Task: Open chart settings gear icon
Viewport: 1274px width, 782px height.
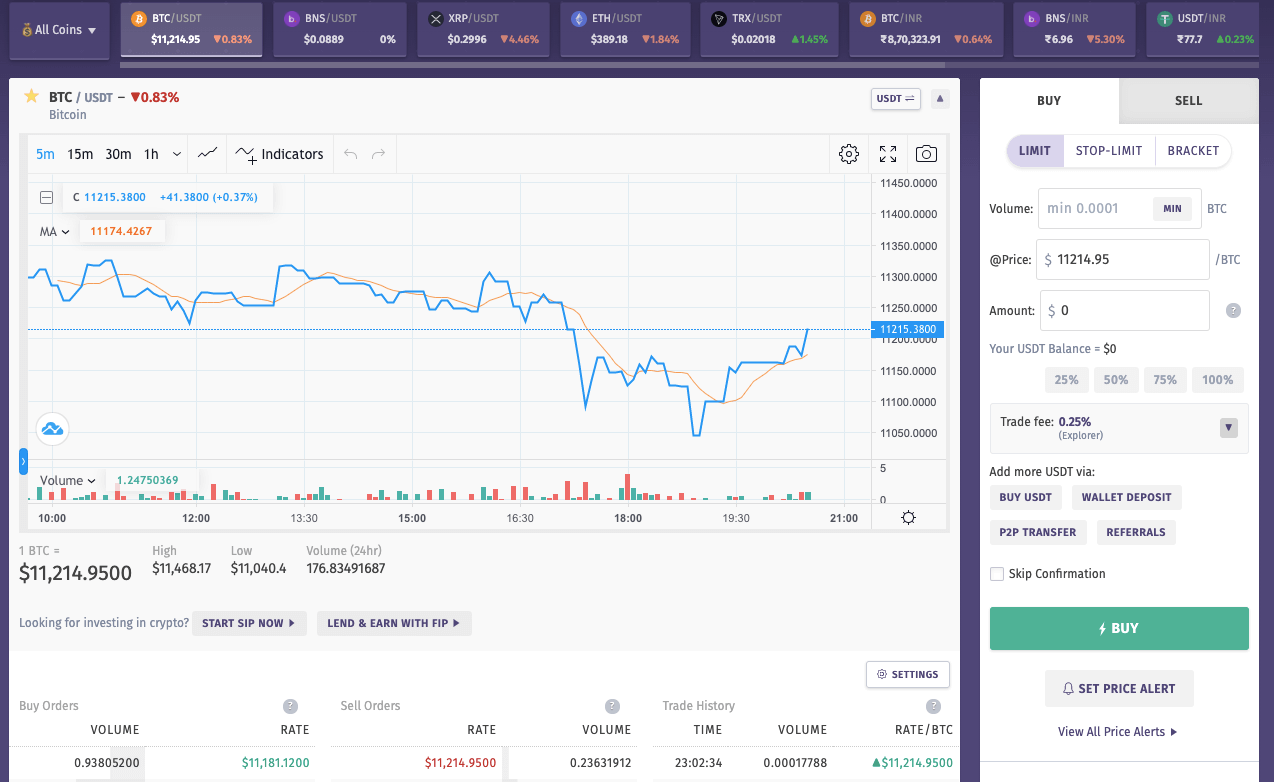Action: pos(849,154)
